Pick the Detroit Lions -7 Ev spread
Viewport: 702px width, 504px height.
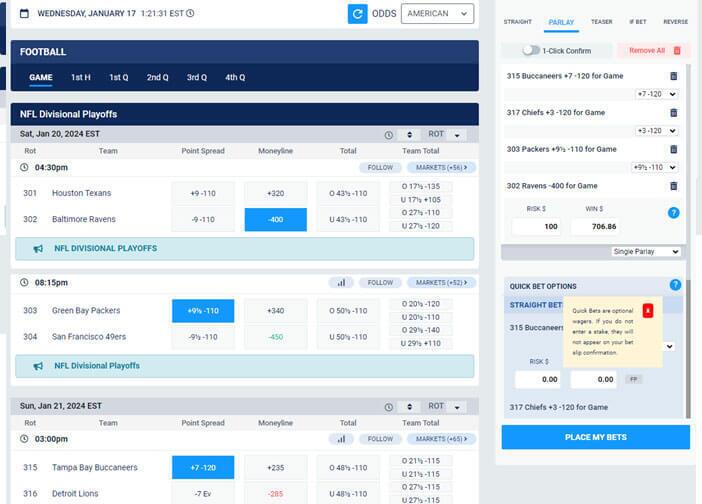tap(203, 494)
